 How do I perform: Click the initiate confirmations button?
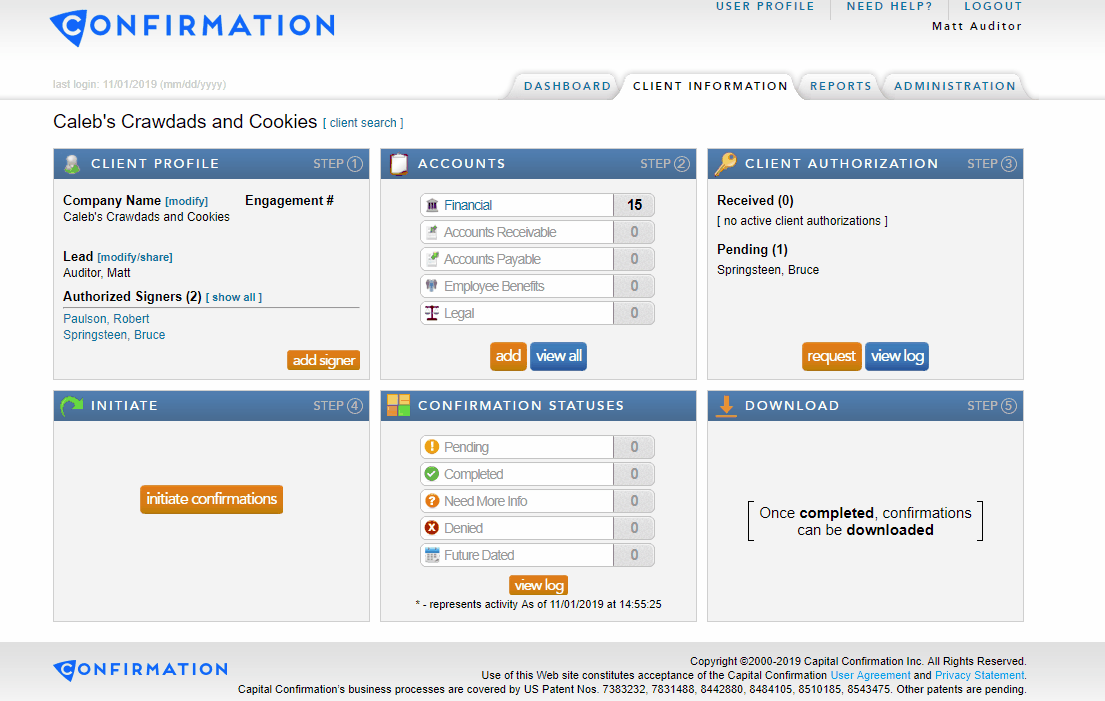click(x=211, y=499)
